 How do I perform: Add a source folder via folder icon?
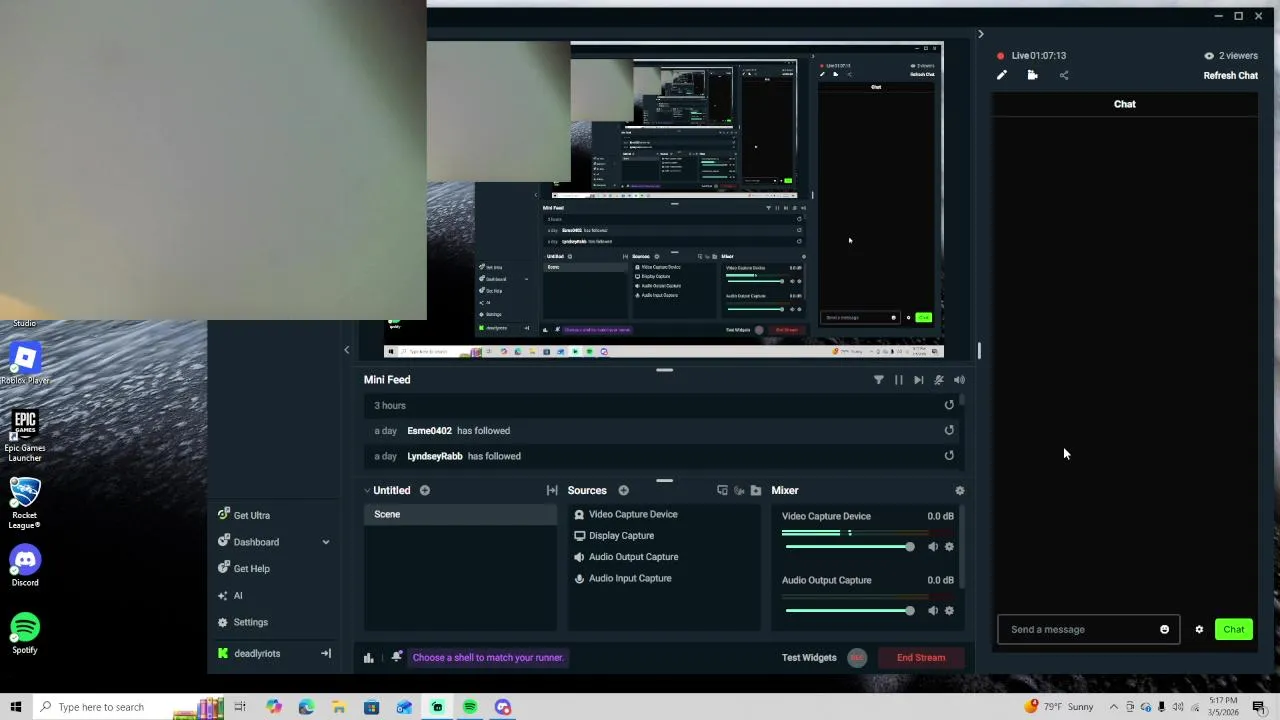[x=755, y=490]
